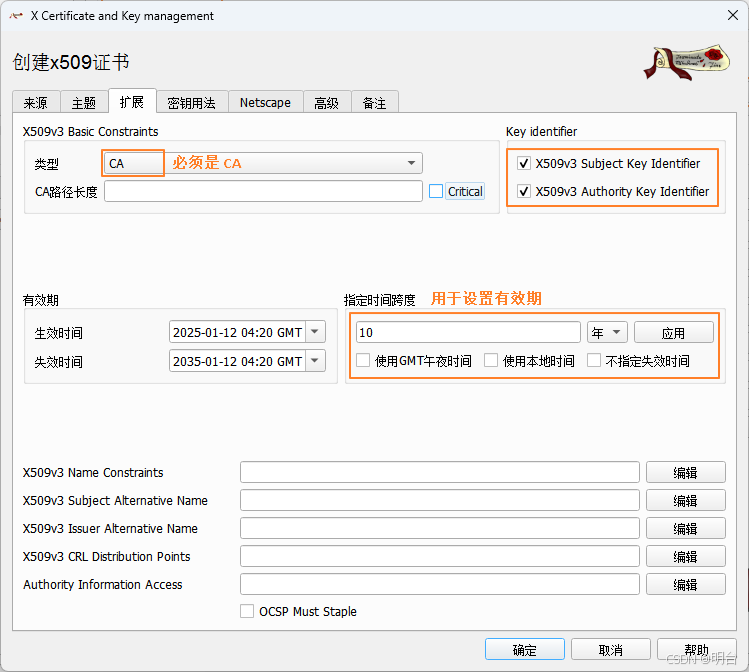Expand the 失效时间 date picker arrow

point(315,361)
